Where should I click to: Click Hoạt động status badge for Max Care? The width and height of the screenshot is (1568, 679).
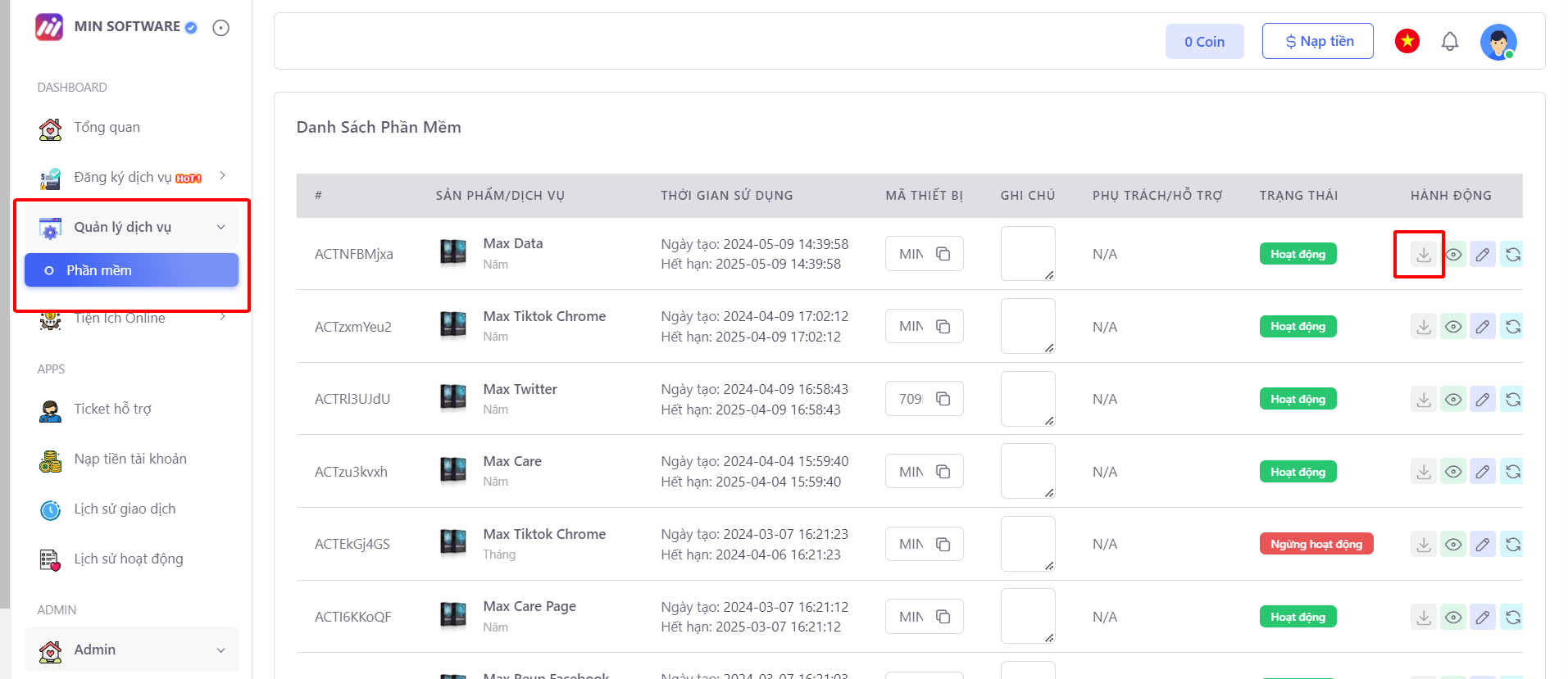(1298, 472)
